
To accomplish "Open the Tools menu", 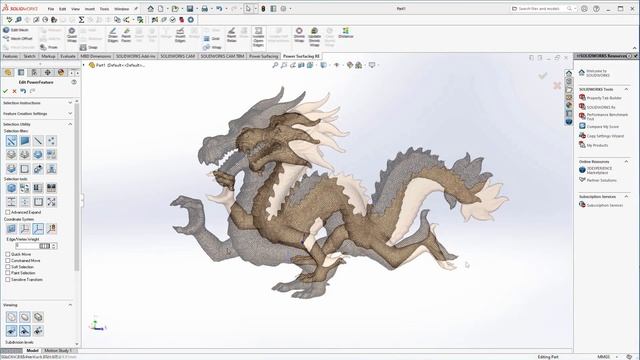I will coord(104,9).
